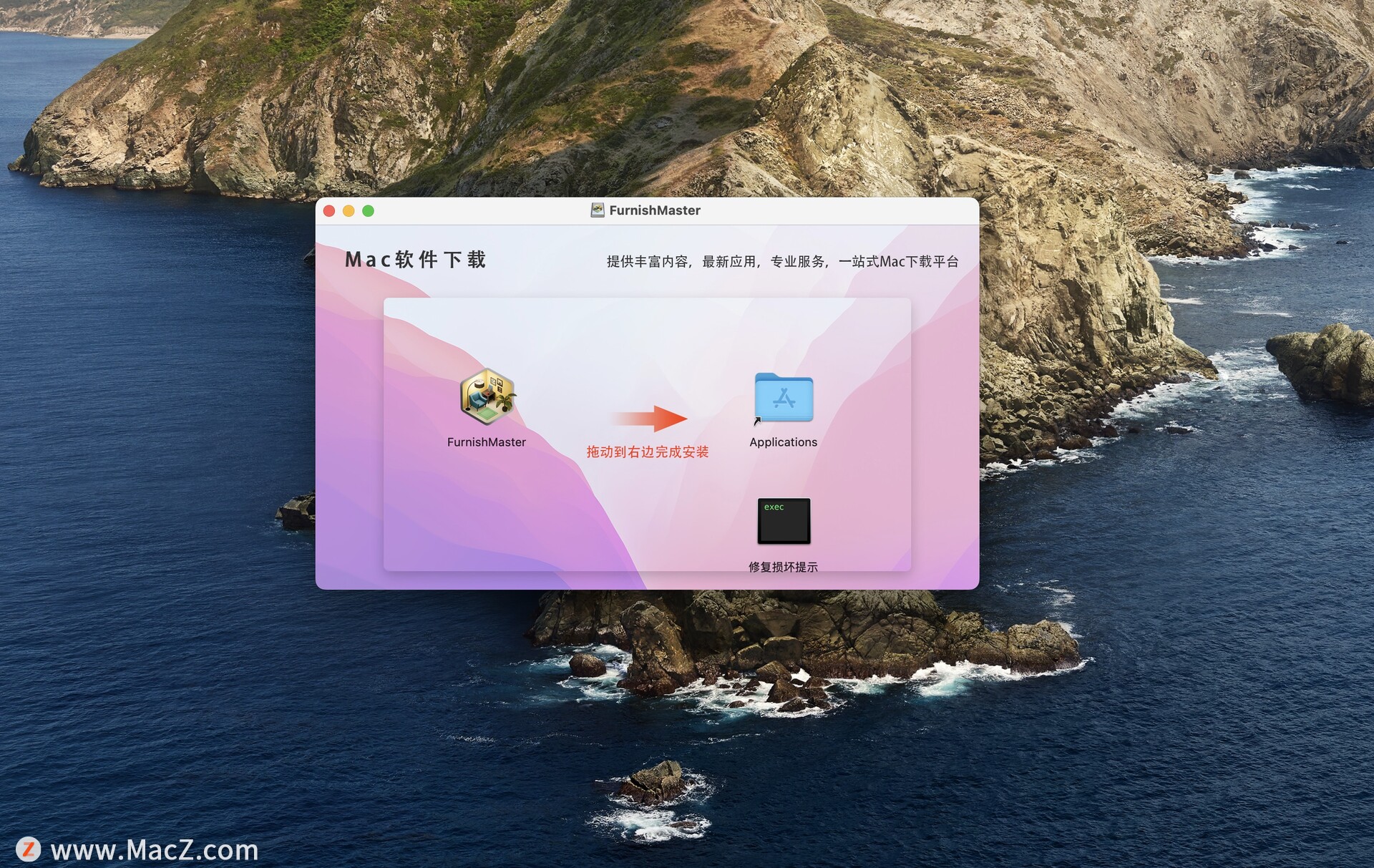This screenshot has height=868, width=1374.
Task: Click the www.MacZ.com watermark text
Action: pos(155,850)
